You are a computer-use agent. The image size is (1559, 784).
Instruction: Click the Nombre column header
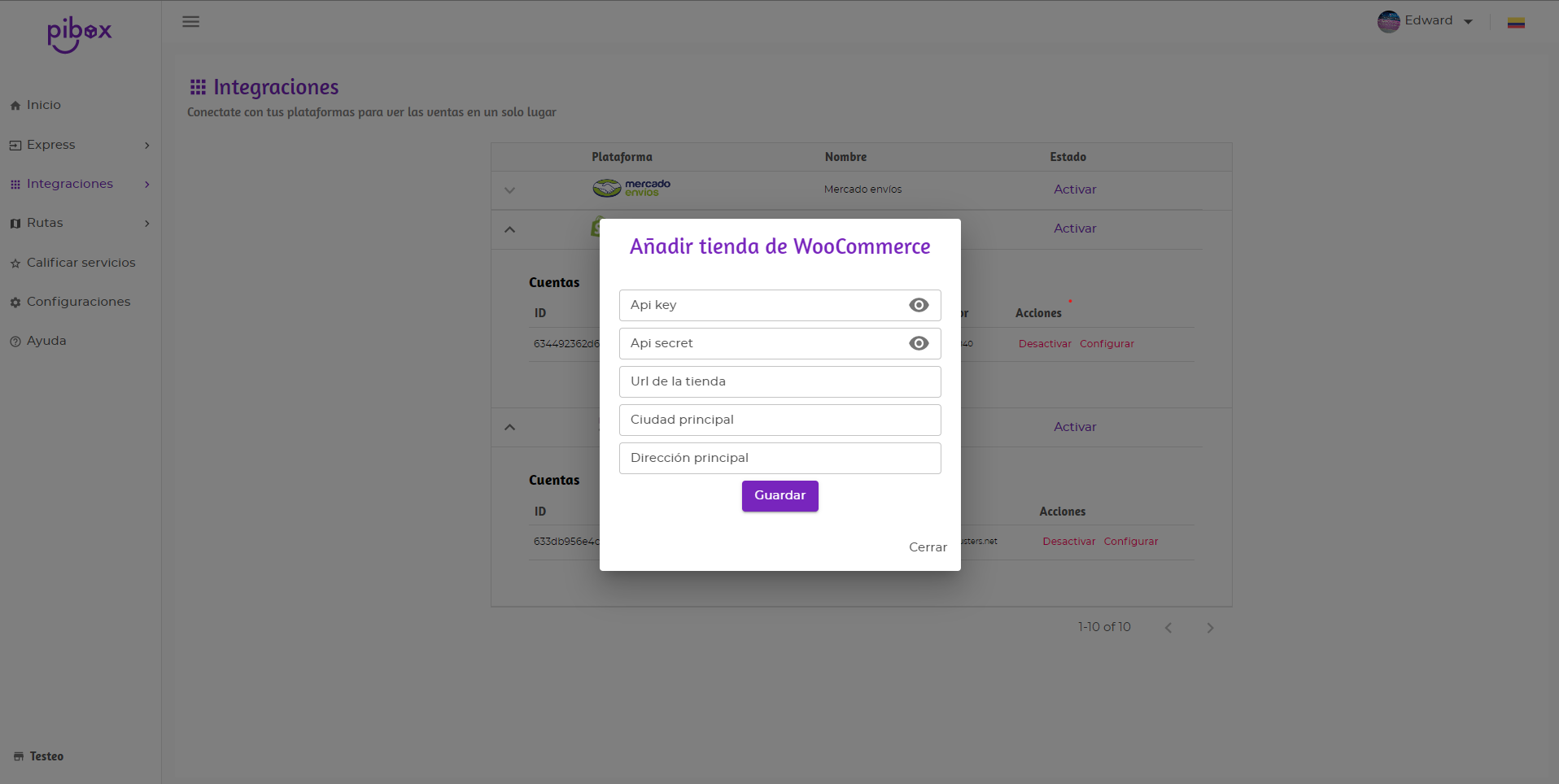coord(845,157)
